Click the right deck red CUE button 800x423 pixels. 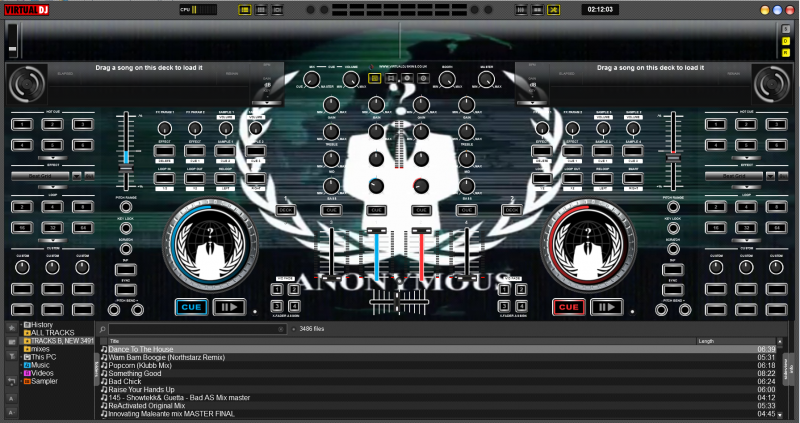coord(568,307)
